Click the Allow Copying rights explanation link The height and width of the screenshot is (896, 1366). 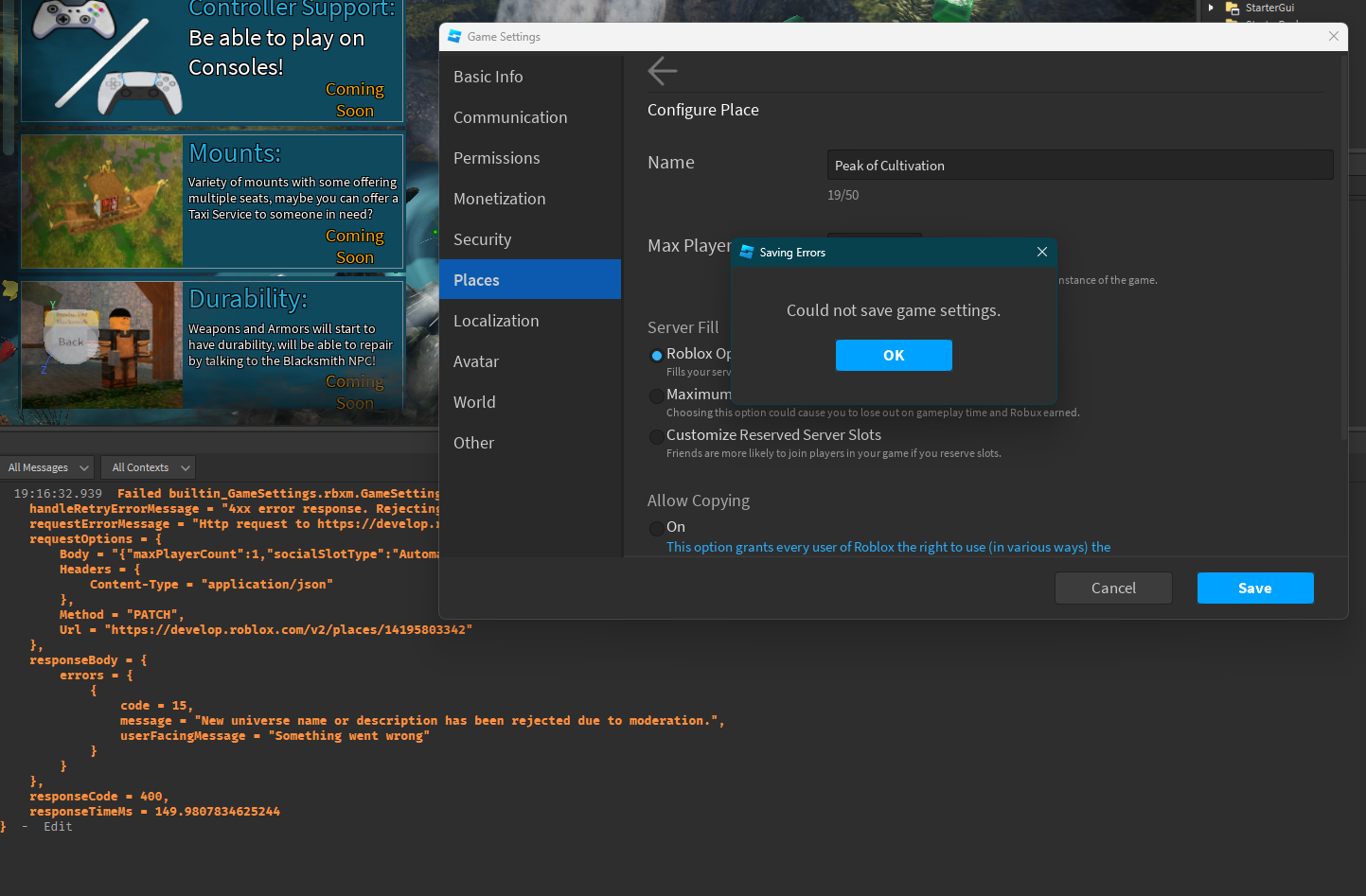click(x=888, y=547)
